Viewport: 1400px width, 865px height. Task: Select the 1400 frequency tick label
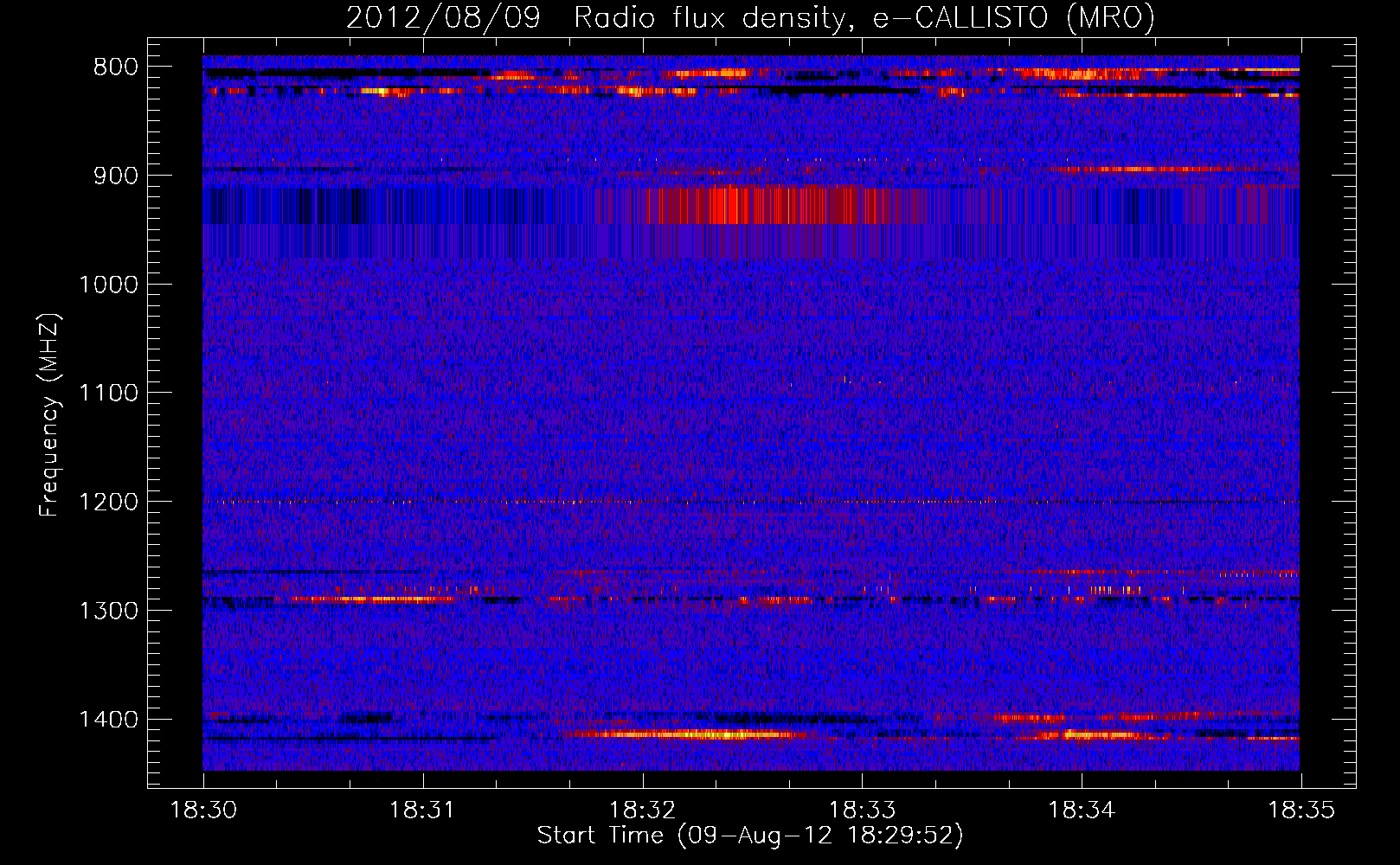point(108,720)
